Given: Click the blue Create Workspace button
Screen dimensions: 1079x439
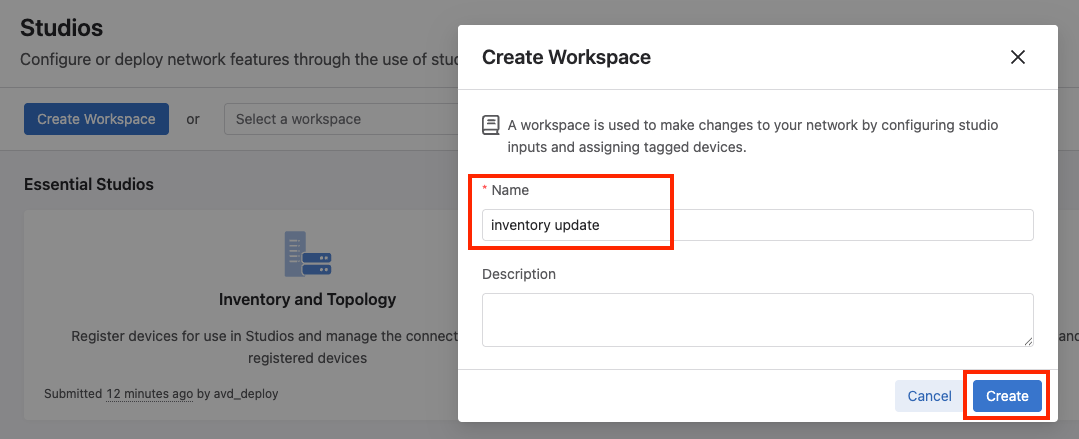Looking at the screenshot, I should 96,119.
